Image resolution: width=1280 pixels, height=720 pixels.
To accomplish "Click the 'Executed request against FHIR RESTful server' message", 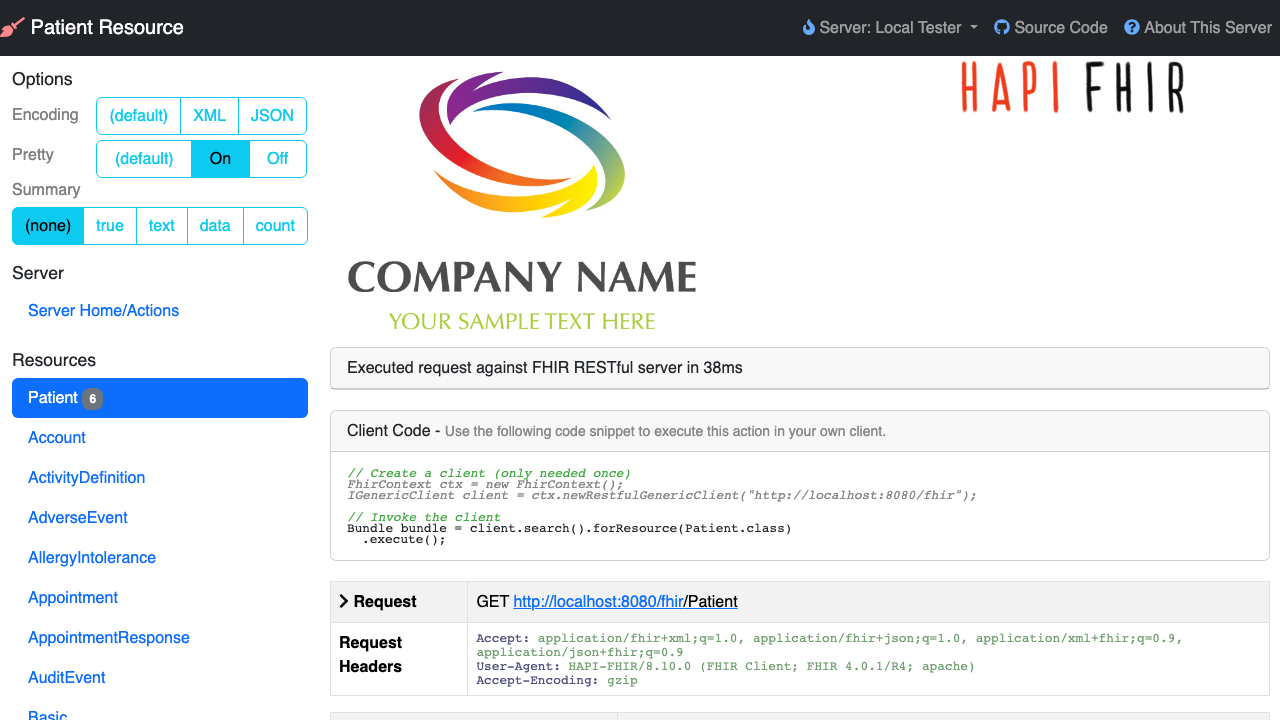I will coord(545,368).
